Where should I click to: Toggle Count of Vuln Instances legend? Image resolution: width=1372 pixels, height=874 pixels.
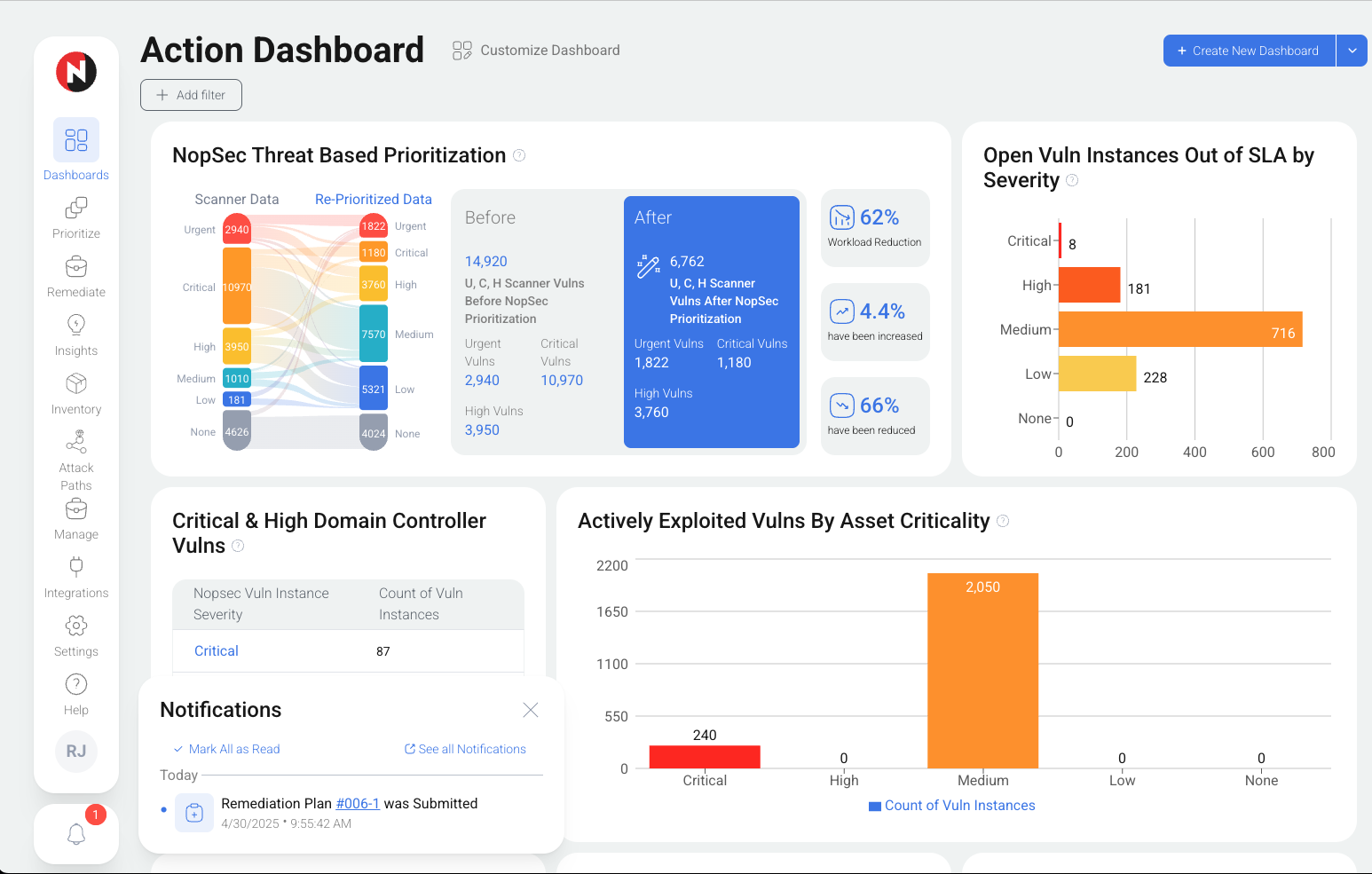point(951,806)
